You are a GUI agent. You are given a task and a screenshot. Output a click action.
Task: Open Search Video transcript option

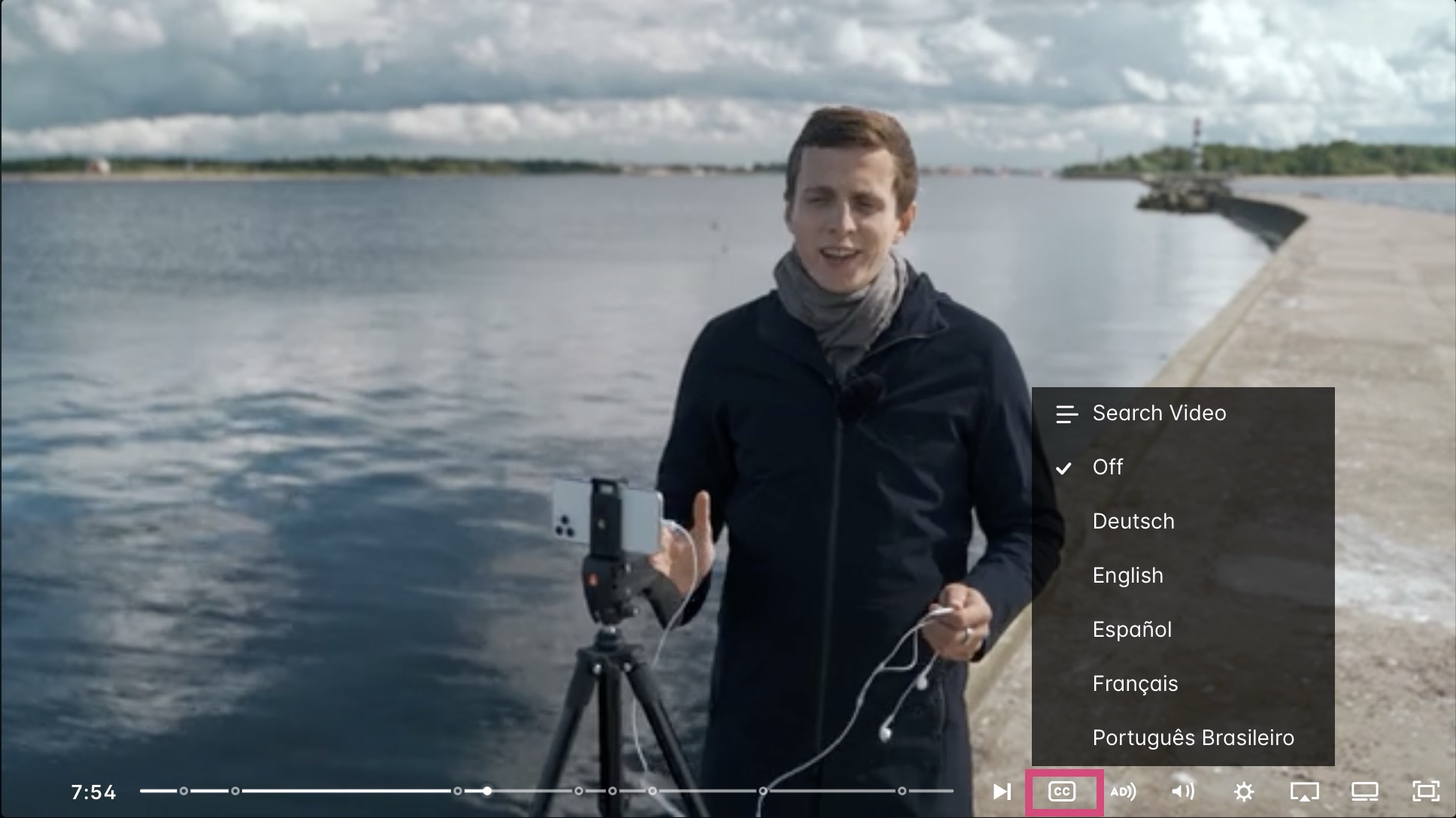[x=1158, y=414]
